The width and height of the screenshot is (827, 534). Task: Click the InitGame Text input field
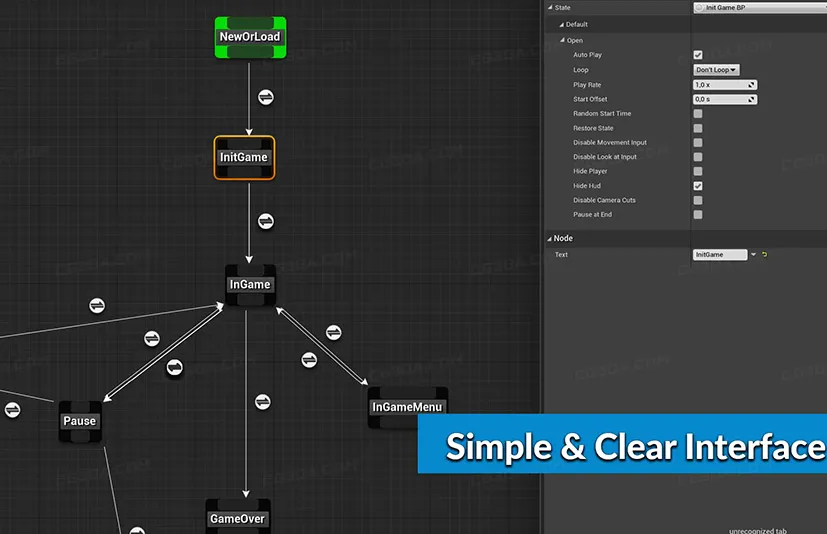720,254
